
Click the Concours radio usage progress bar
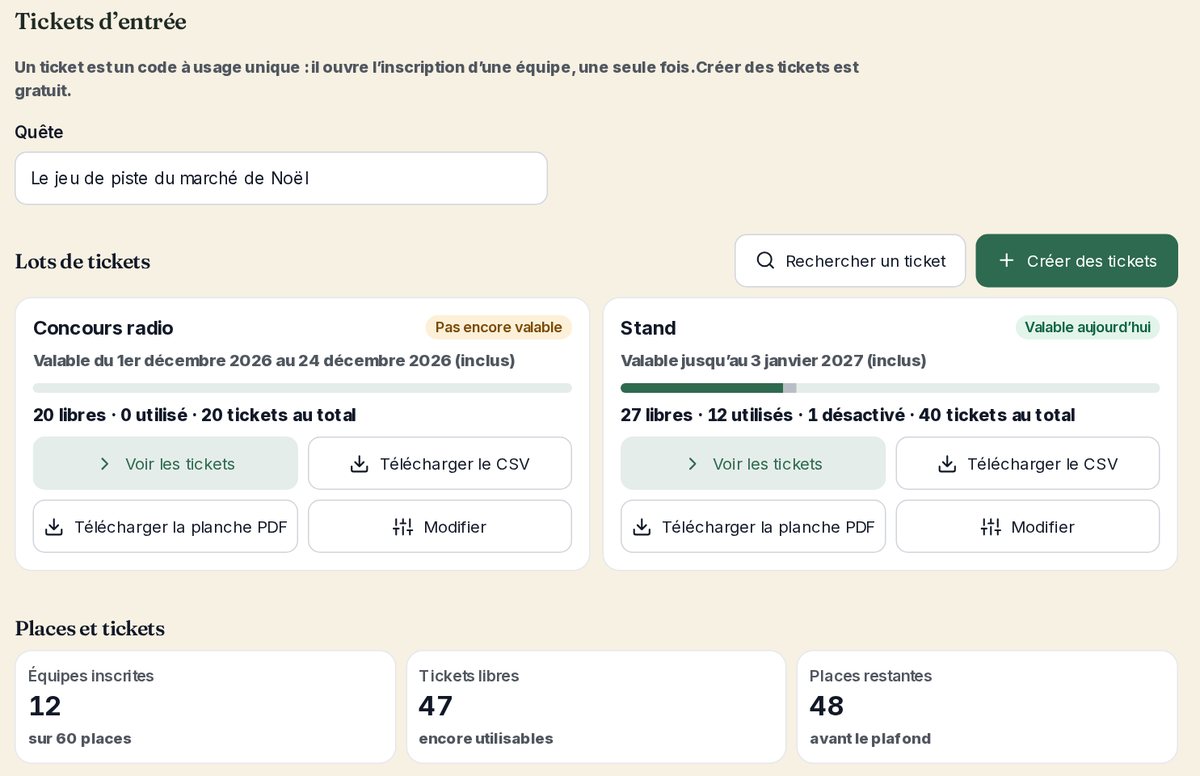(x=302, y=388)
